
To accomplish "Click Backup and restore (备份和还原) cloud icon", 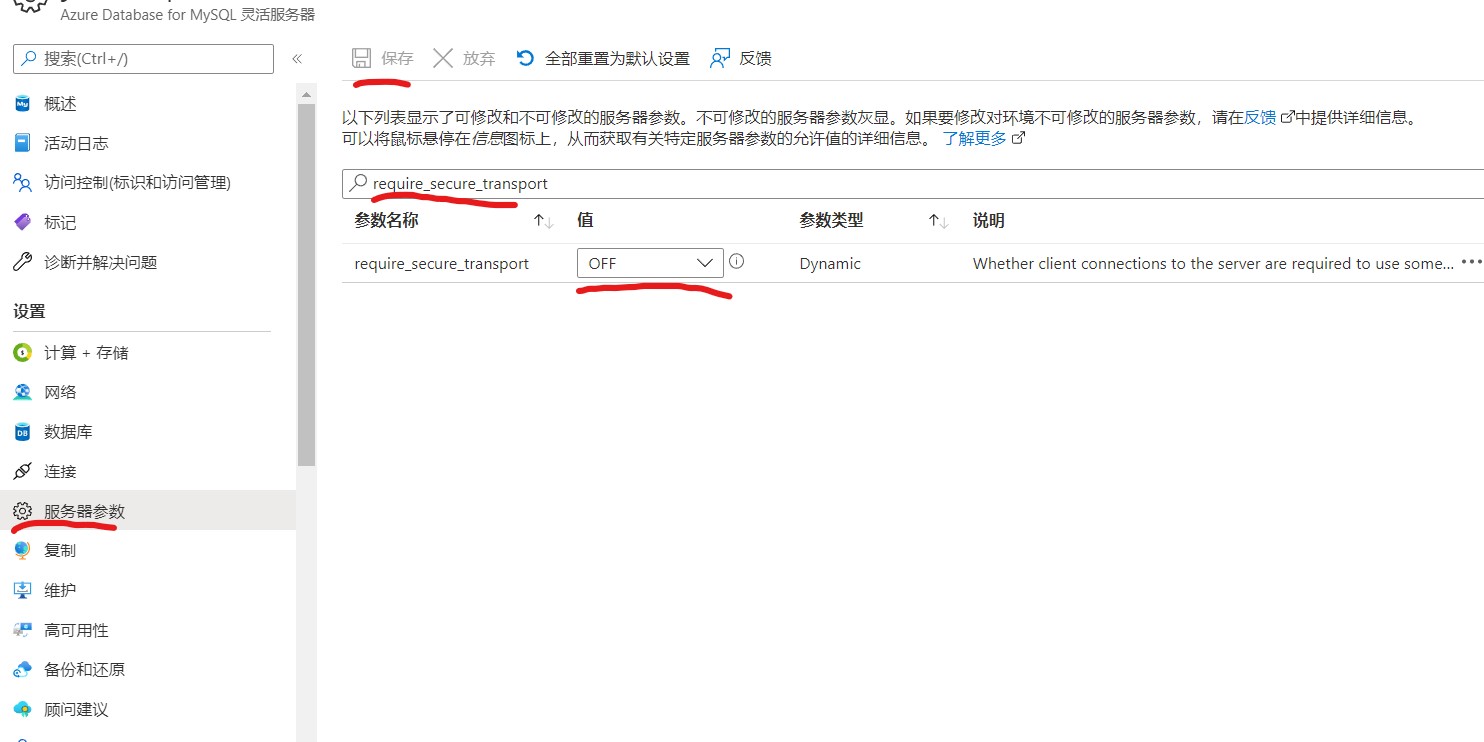I will pyautogui.click(x=22, y=669).
